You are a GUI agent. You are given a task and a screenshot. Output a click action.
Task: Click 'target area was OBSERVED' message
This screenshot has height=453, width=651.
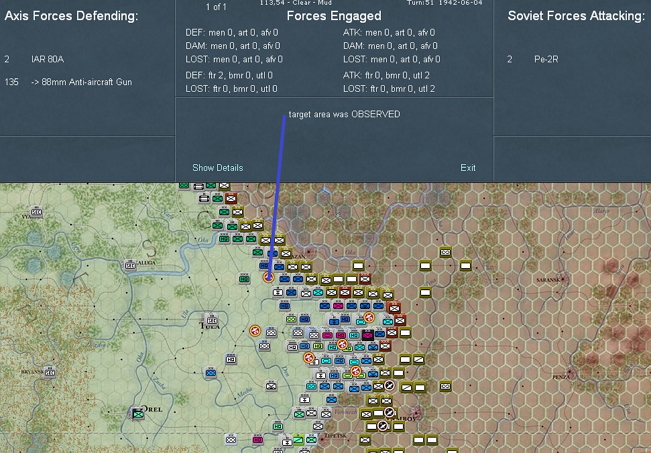tap(344, 114)
